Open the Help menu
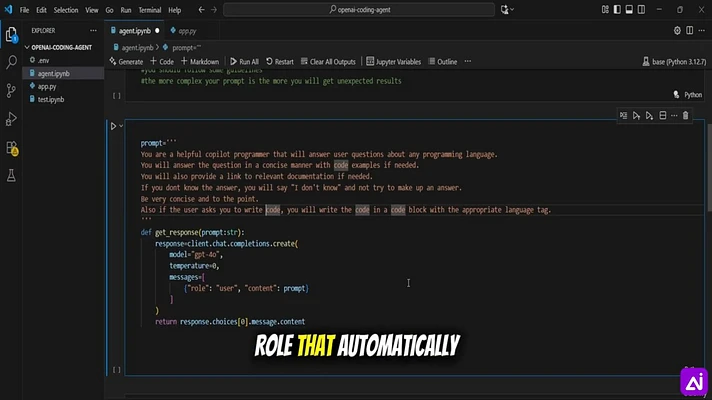The image size is (712, 400). coord(174,10)
